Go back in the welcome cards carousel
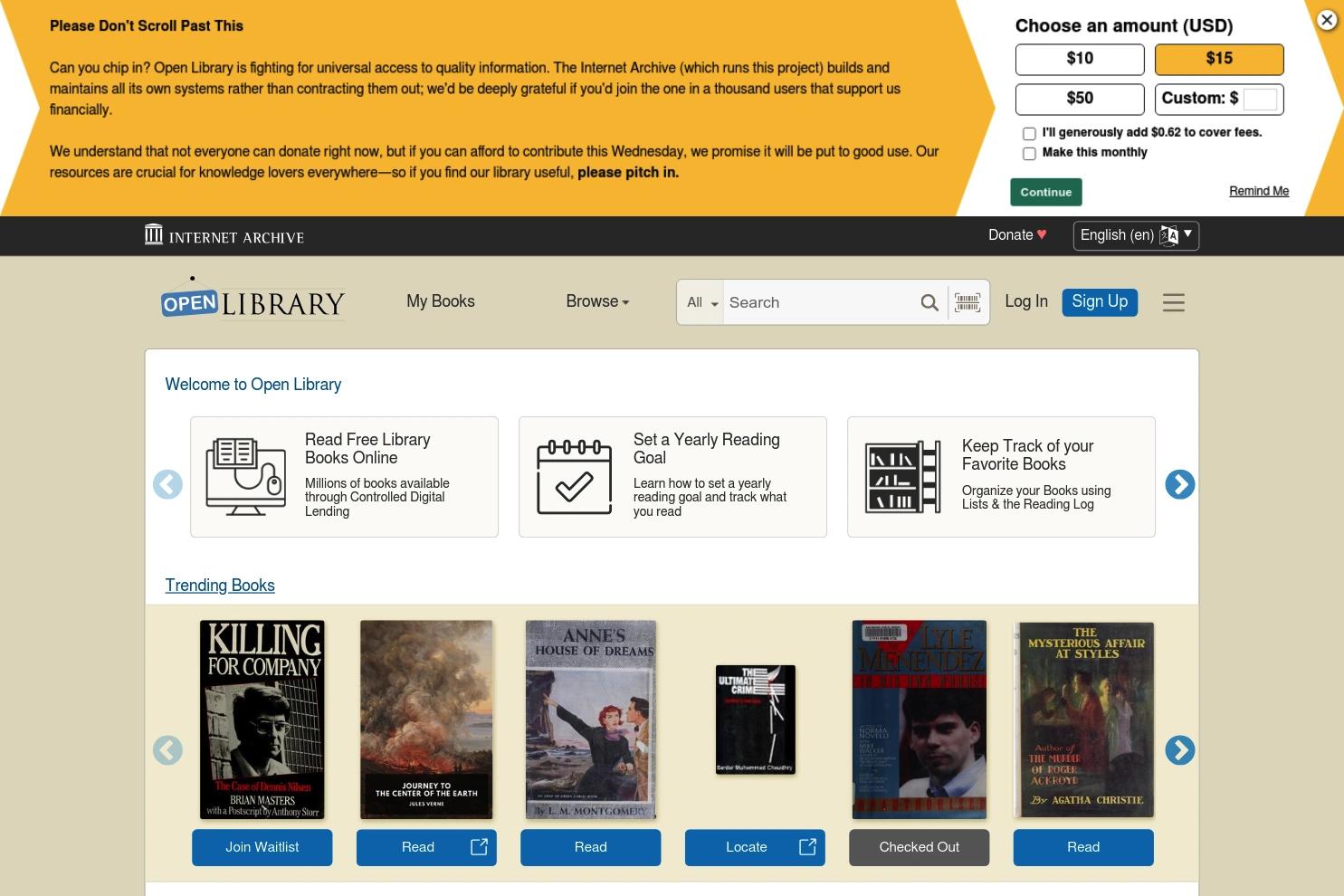Viewport: 1344px width, 896px height. 167,484
